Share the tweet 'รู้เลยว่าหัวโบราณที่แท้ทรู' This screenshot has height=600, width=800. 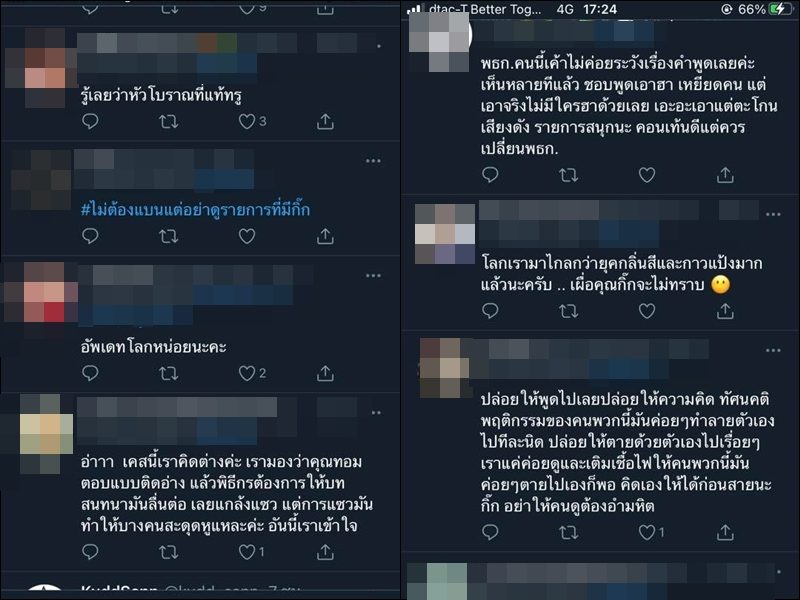click(x=325, y=121)
